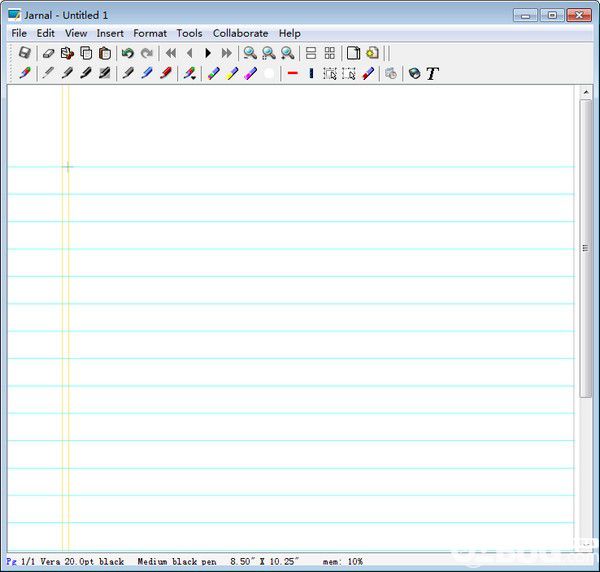
Task: Click the select rectangle tool
Action: tap(330, 73)
